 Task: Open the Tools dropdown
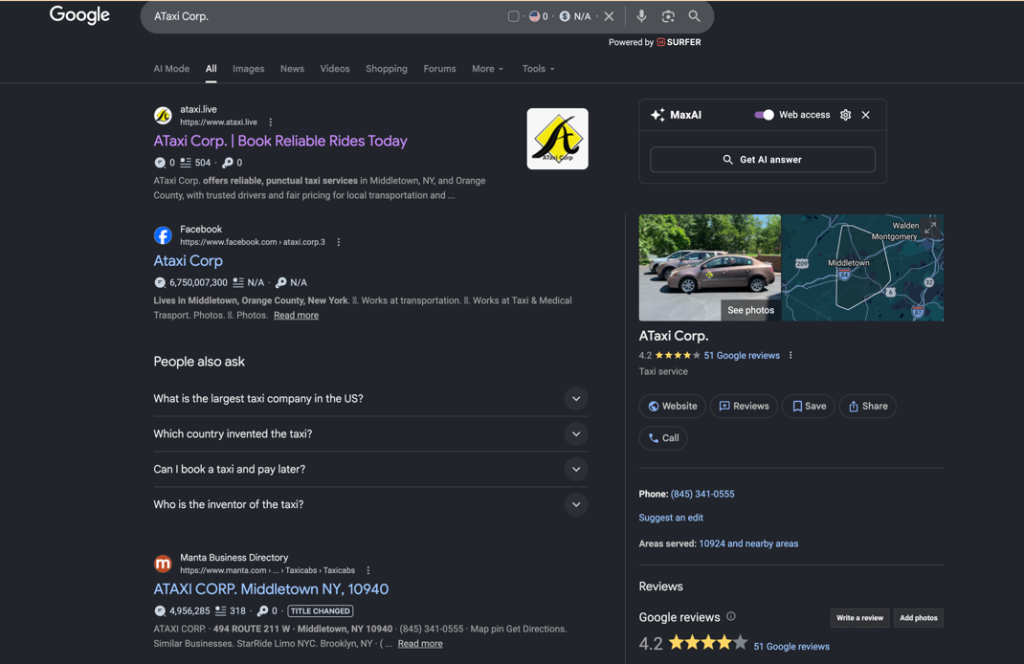(x=538, y=69)
